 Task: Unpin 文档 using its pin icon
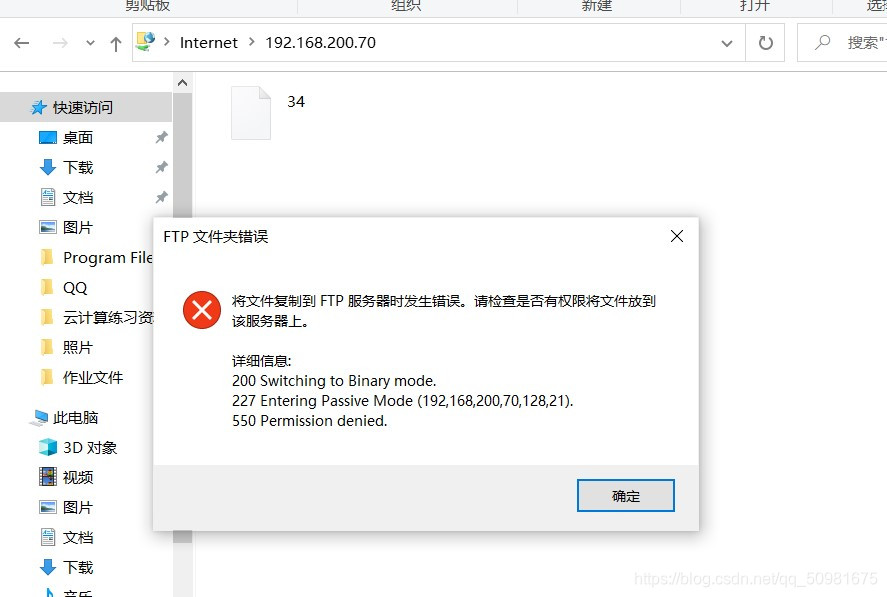[x=161, y=197]
